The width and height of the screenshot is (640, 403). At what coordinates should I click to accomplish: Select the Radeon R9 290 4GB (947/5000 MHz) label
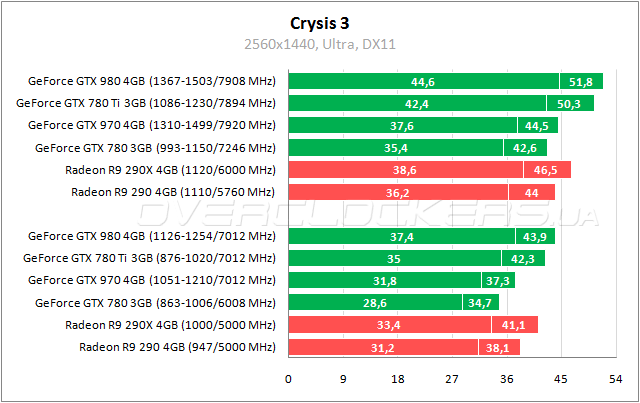coord(176,347)
